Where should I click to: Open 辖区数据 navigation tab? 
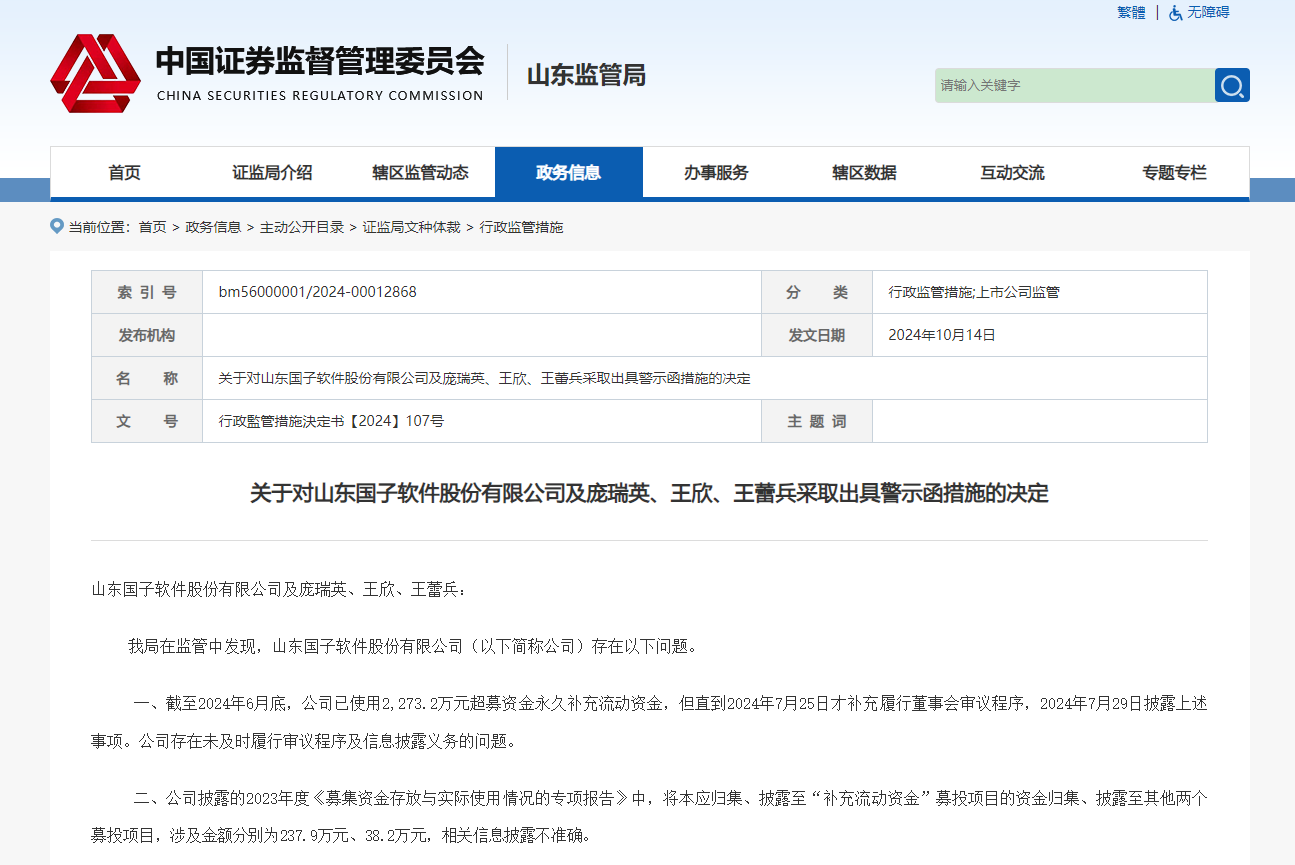pos(864,173)
